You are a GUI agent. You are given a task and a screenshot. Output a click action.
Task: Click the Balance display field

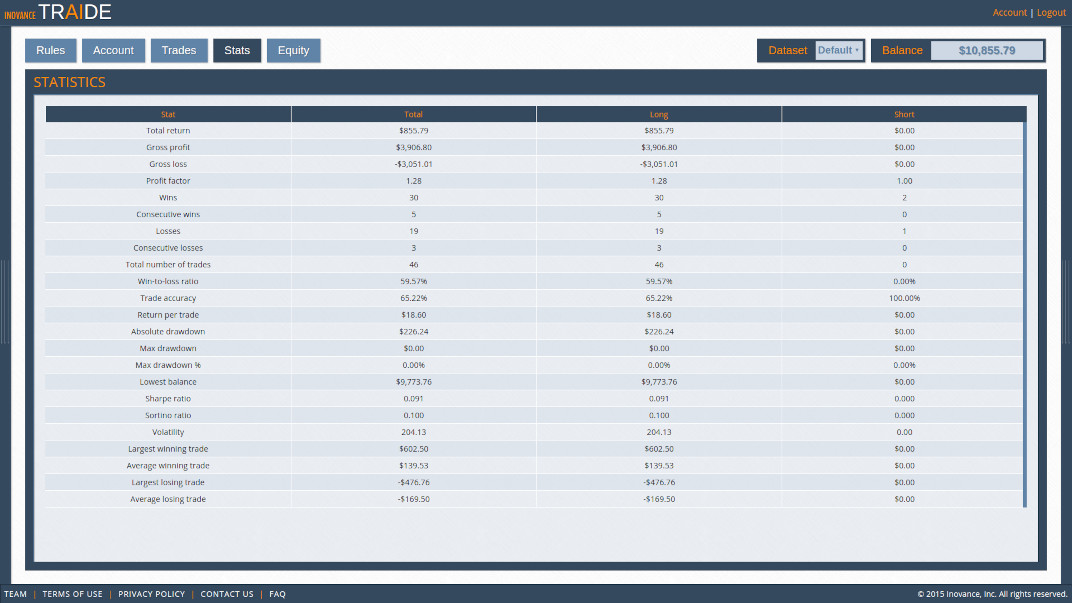[987, 49]
